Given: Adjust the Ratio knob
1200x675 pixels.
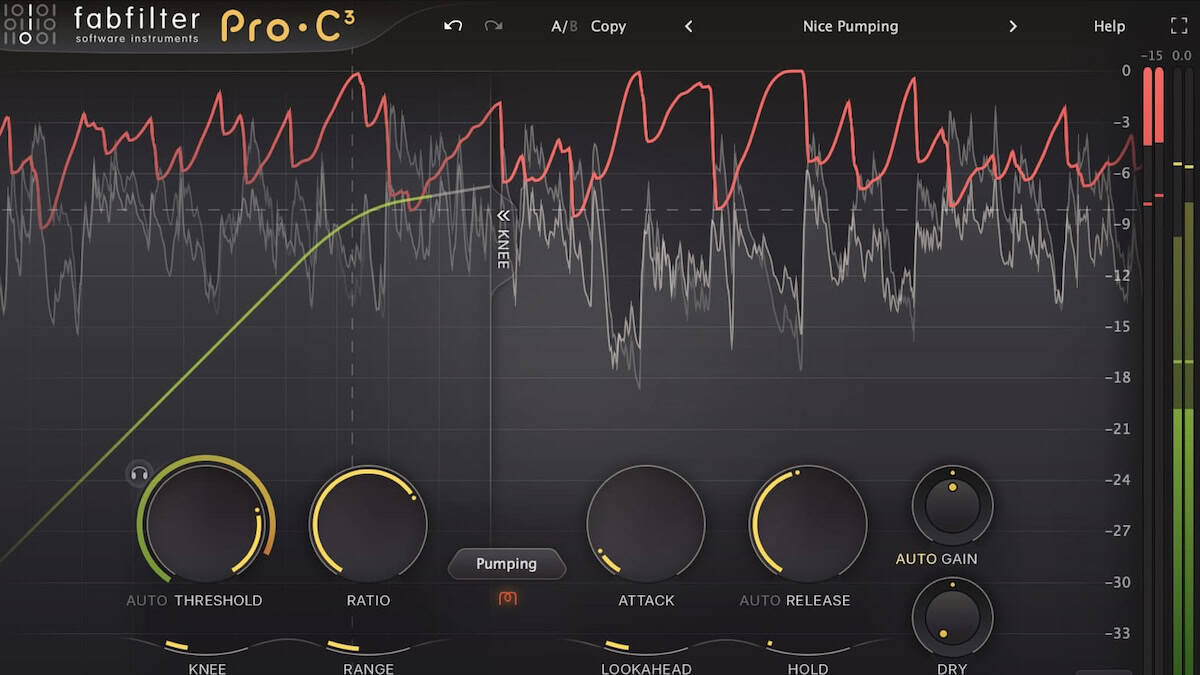Looking at the screenshot, I should 368,522.
